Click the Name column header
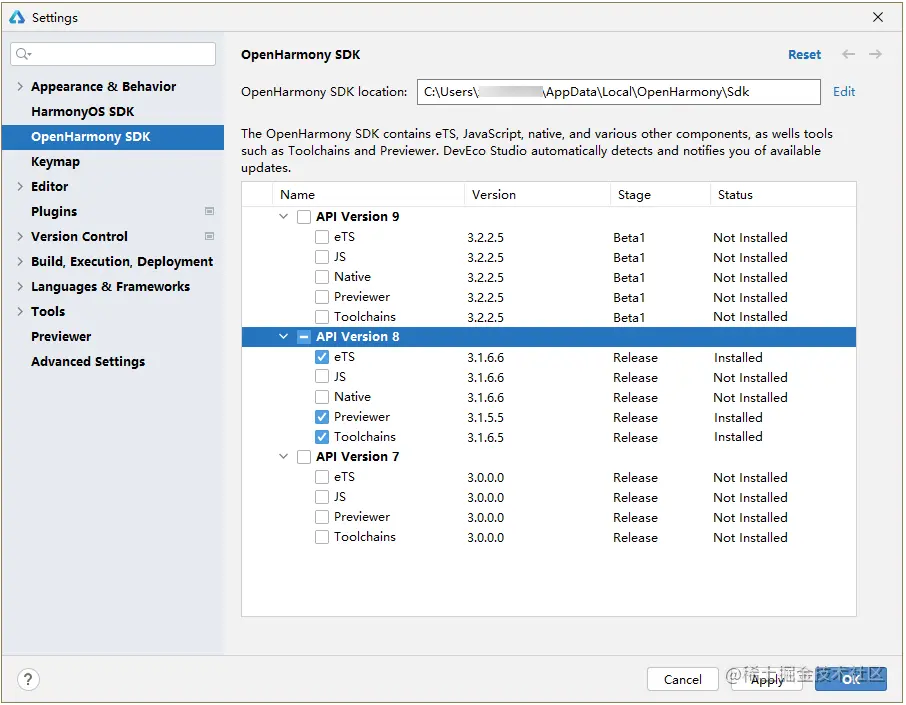Image resolution: width=906 pixels, height=705 pixels. point(368,195)
